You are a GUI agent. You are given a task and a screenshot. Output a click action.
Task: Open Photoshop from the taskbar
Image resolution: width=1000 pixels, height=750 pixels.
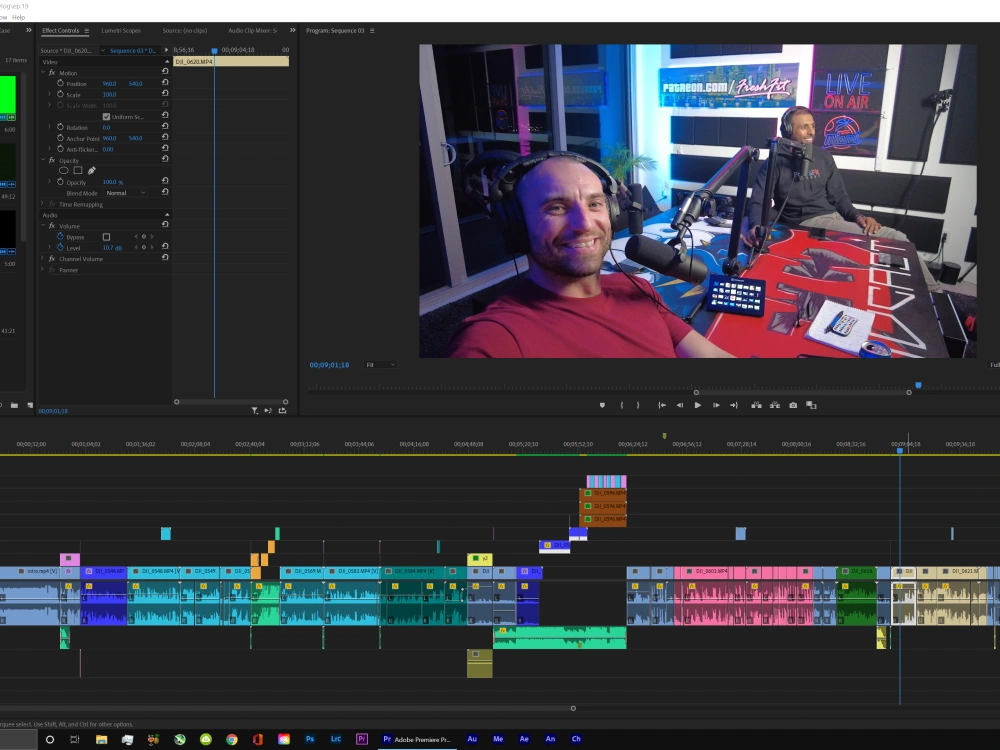pos(309,739)
